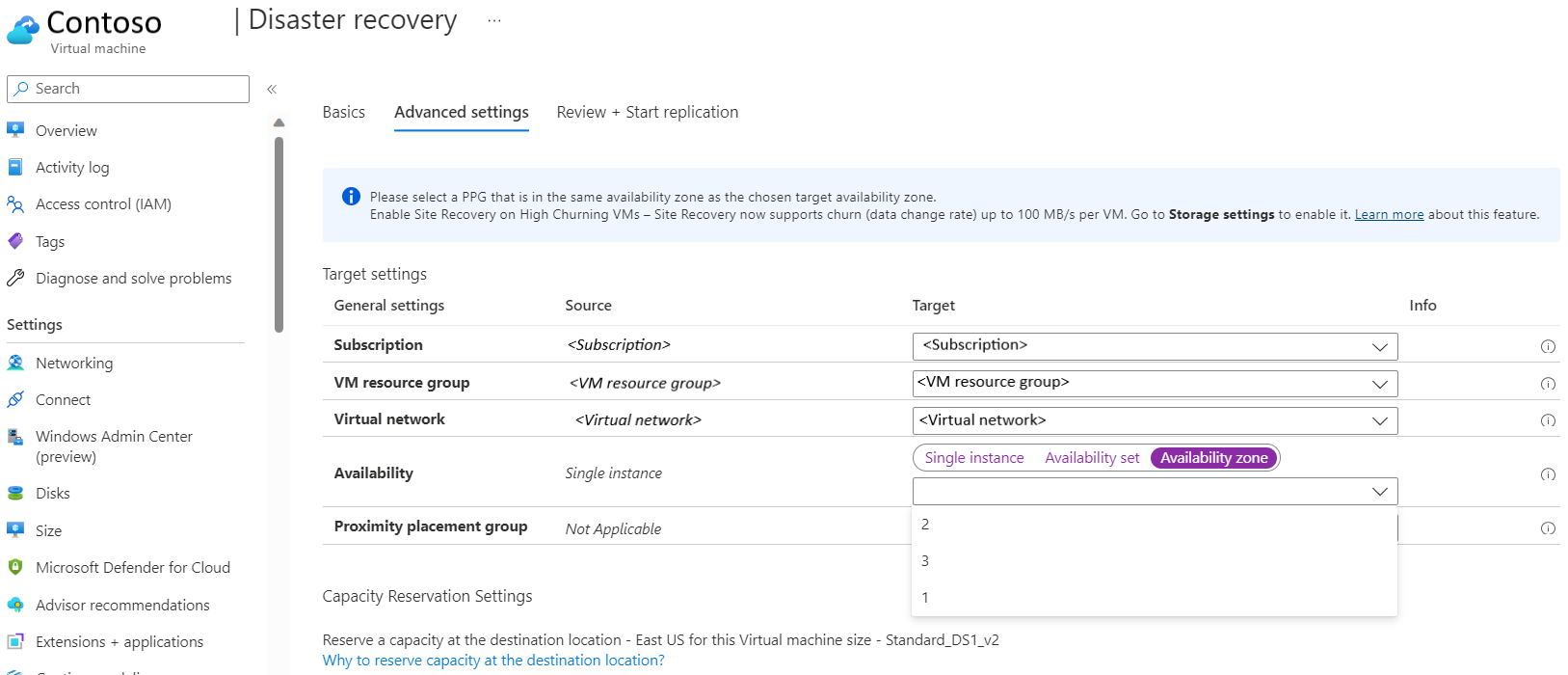Click the Learn more link
Screen dimensions: 1568x675
coord(1388,215)
